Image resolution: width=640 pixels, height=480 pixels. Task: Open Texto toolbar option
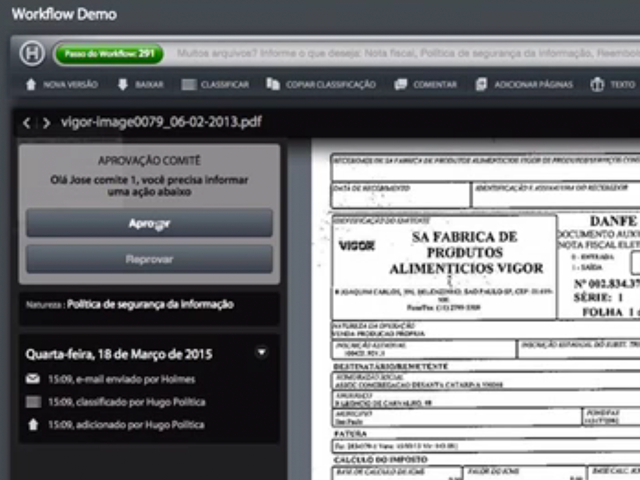tap(622, 84)
